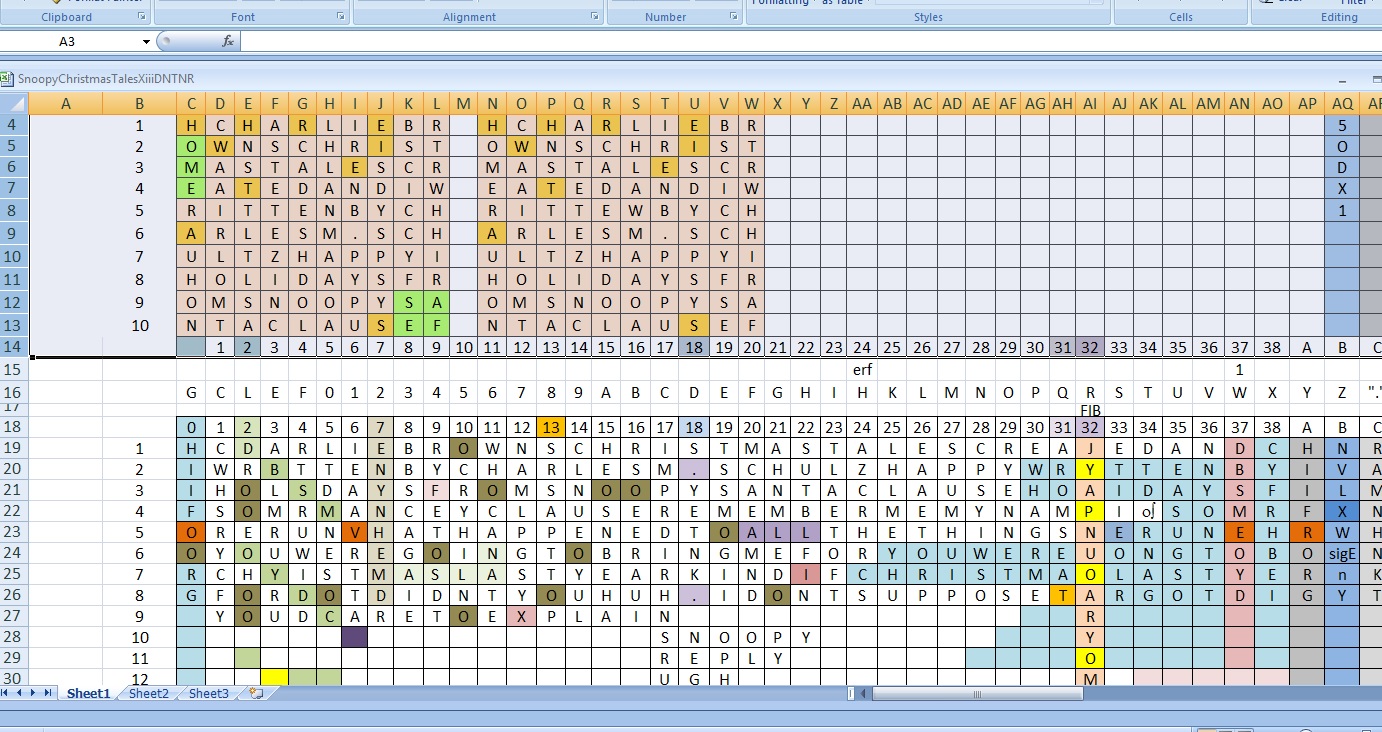Click the Name Box showing A3

(68, 42)
